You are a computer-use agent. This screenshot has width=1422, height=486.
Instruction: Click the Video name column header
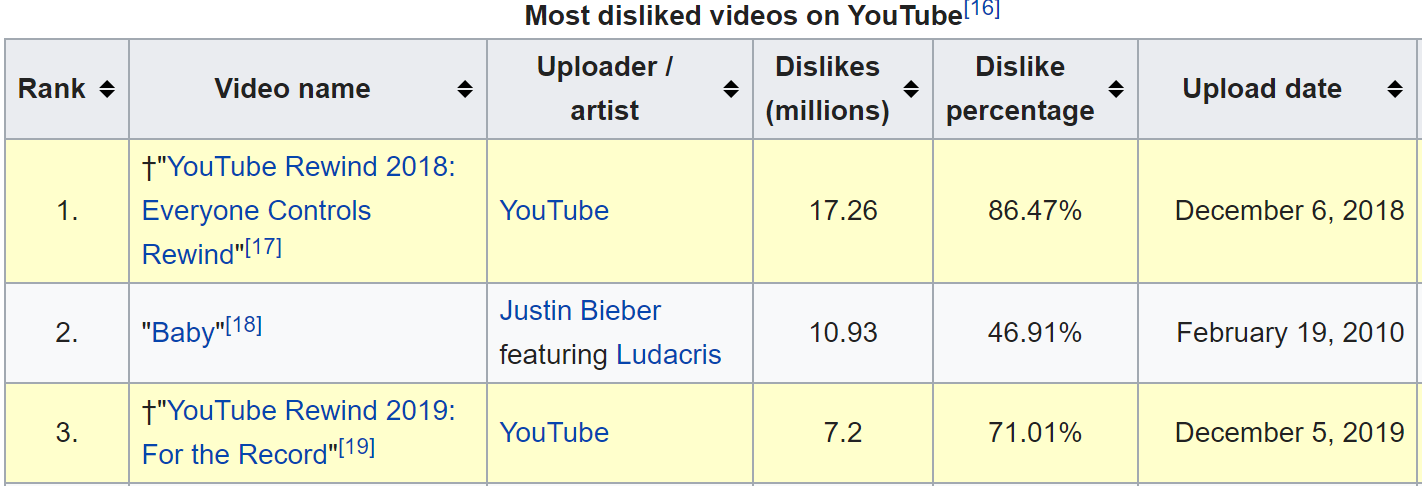click(292, 89)
